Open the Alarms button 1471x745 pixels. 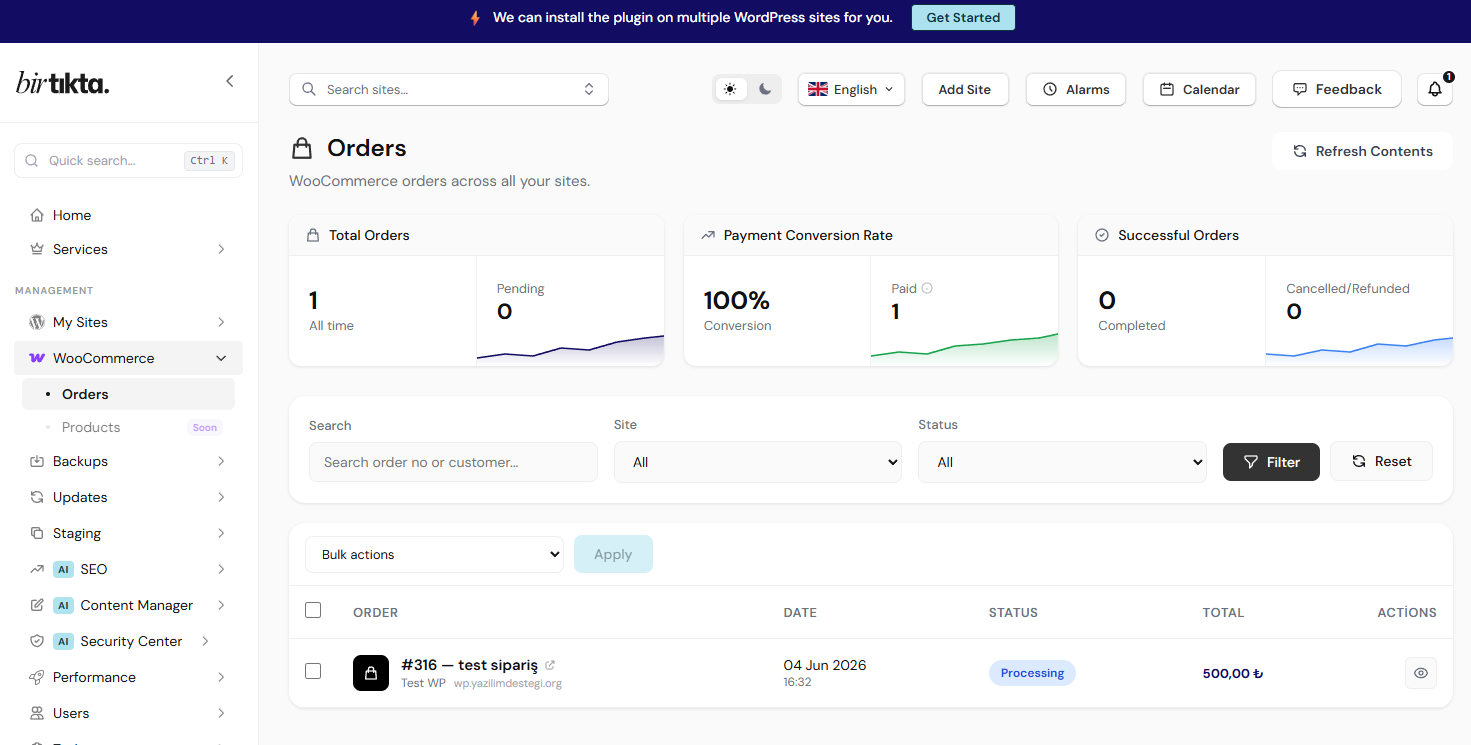1076,89
